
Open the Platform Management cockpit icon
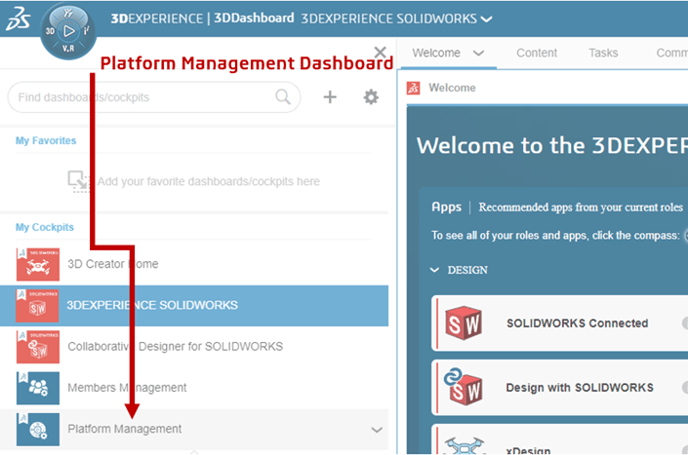point(38,430)
